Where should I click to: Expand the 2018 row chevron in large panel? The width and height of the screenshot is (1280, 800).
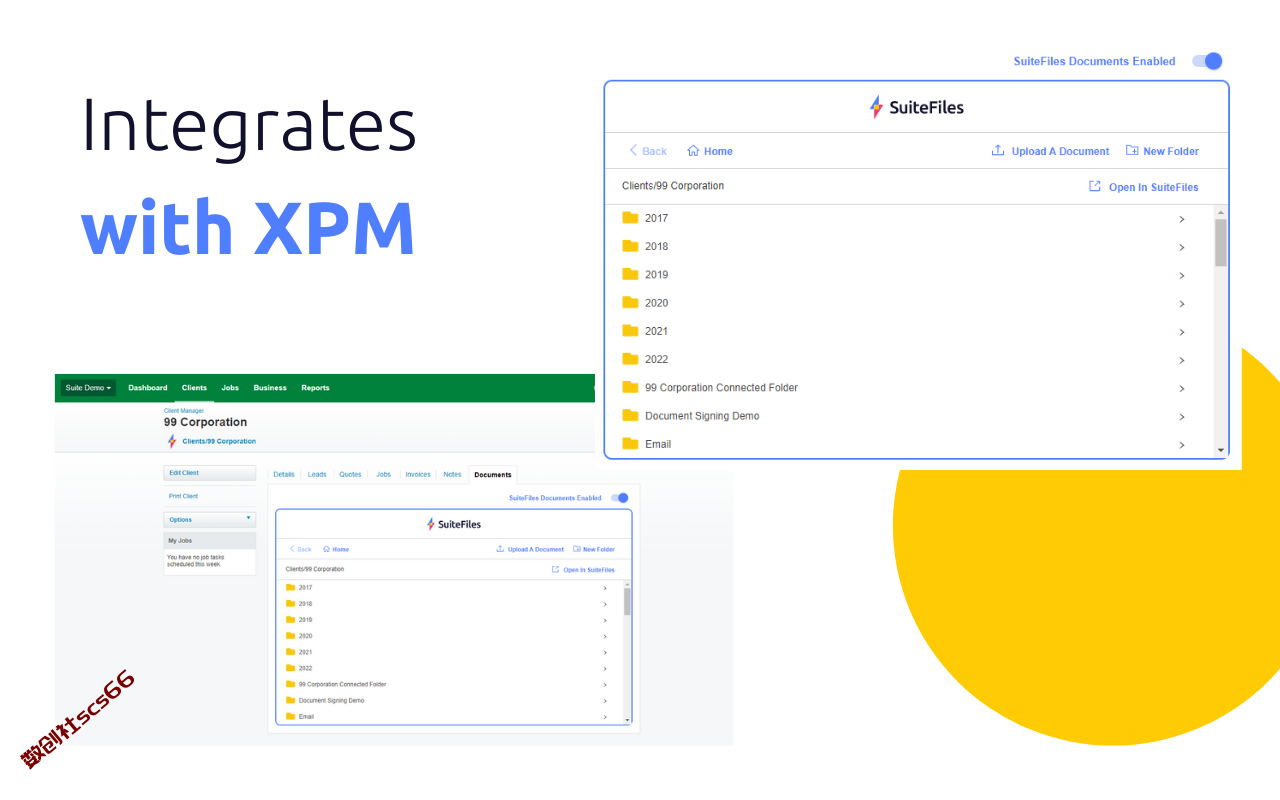click(x=1182, y=247)
